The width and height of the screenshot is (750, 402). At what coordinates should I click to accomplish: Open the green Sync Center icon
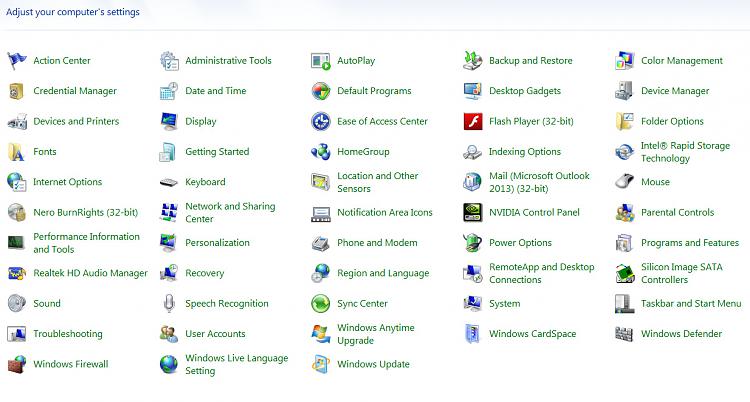tap(320, 303)
